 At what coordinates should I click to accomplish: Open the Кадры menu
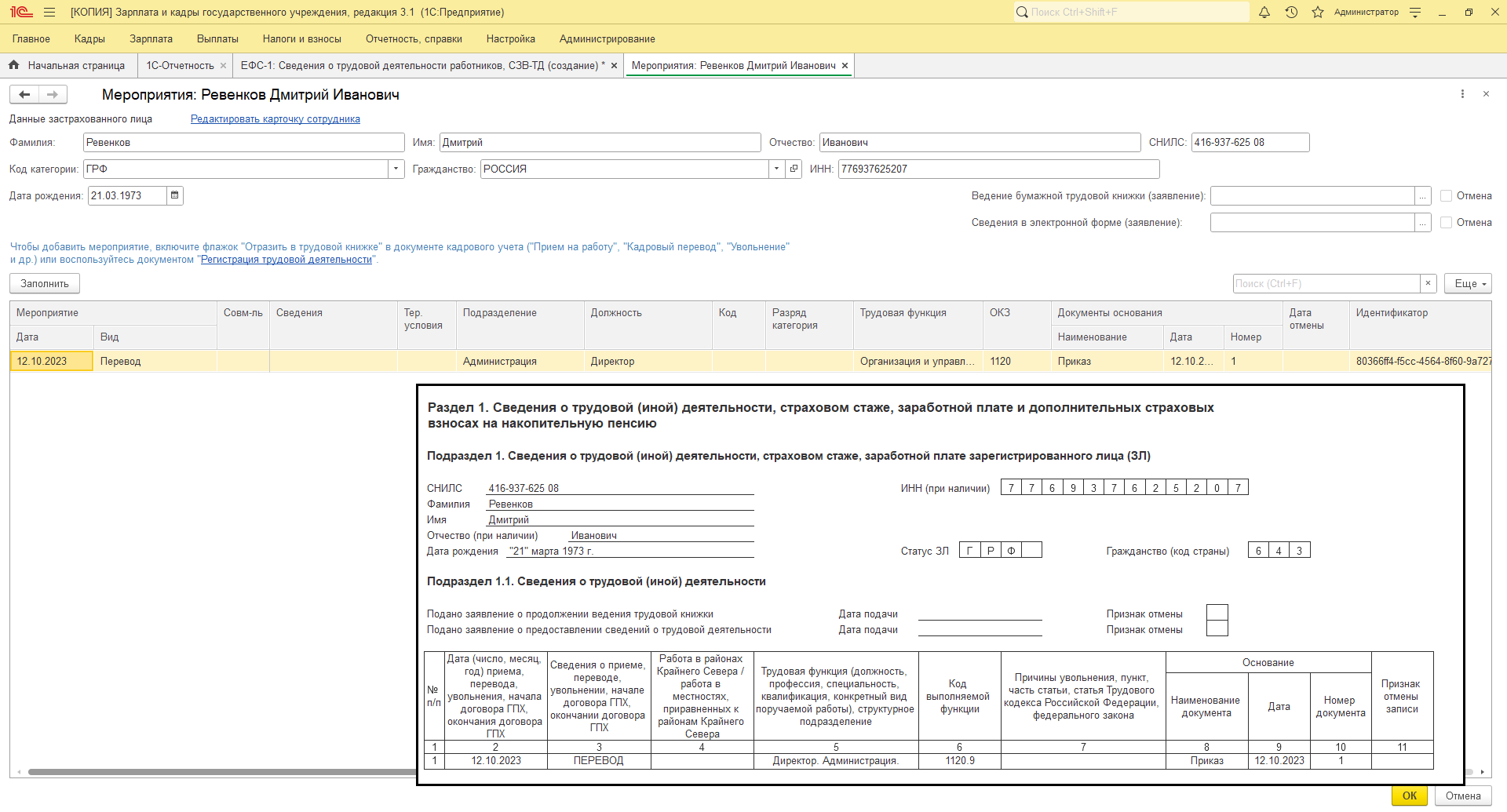(89, 39)
